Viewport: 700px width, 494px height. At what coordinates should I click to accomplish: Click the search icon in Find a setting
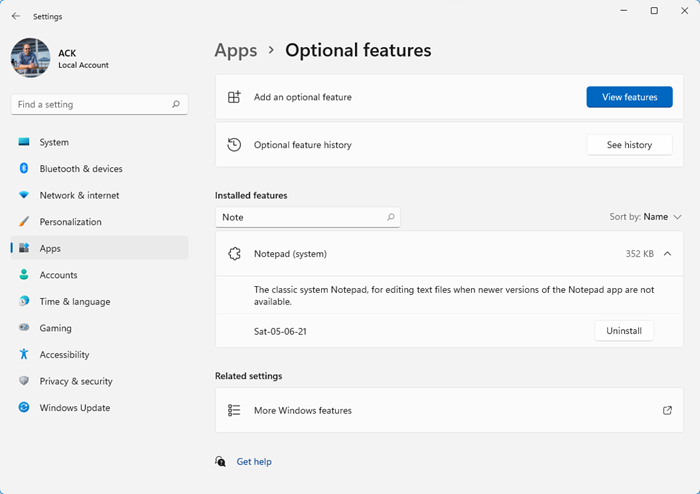(176, 104)
